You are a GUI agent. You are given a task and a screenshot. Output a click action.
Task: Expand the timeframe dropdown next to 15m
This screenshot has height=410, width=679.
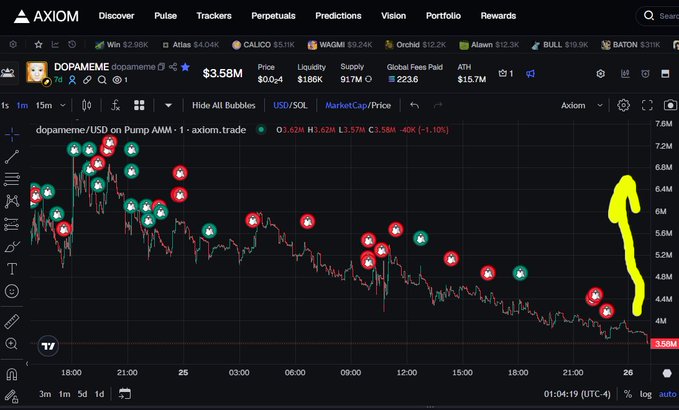[x=63, y=105]
